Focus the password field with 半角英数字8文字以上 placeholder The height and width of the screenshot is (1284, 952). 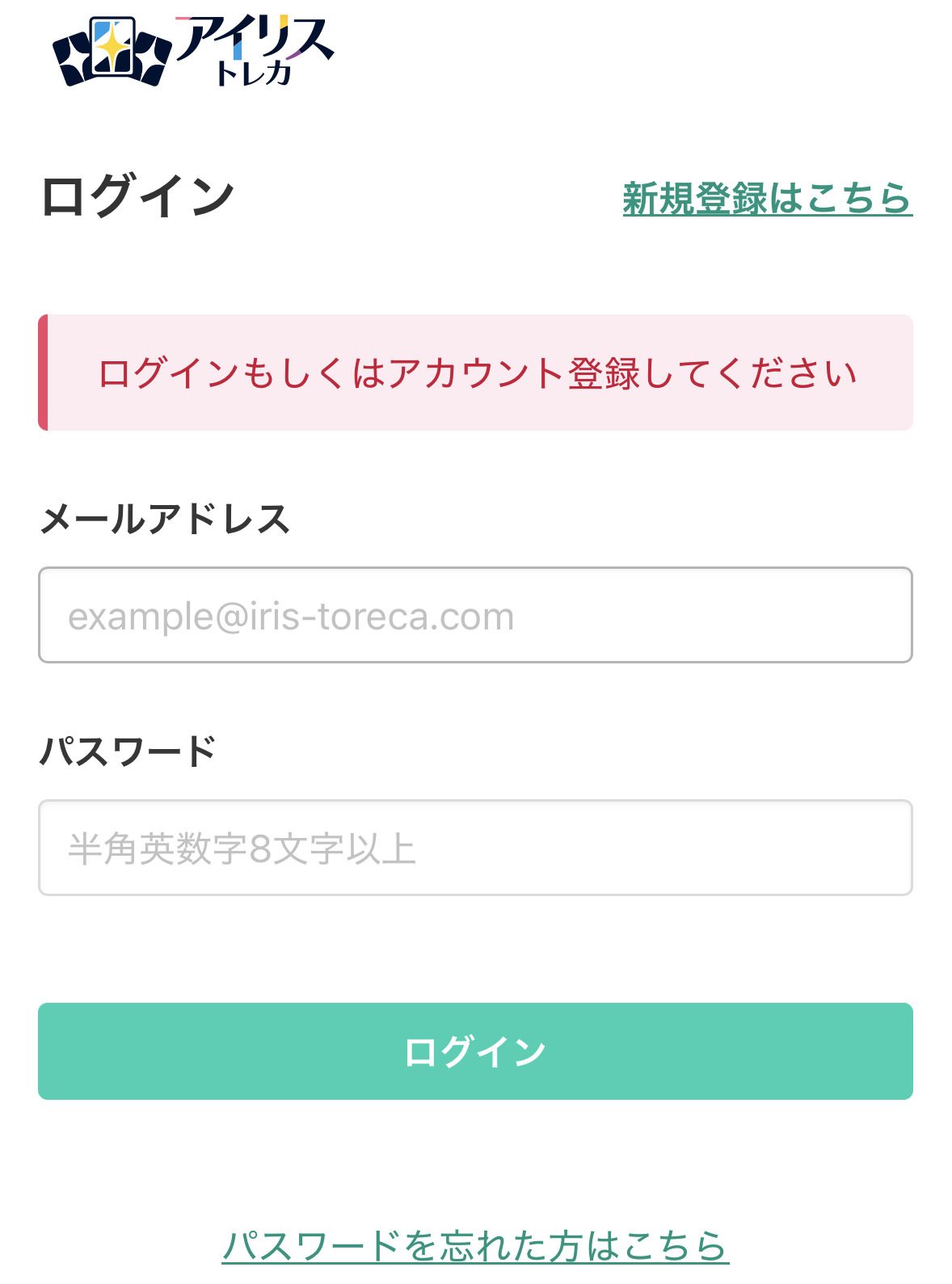475,848
